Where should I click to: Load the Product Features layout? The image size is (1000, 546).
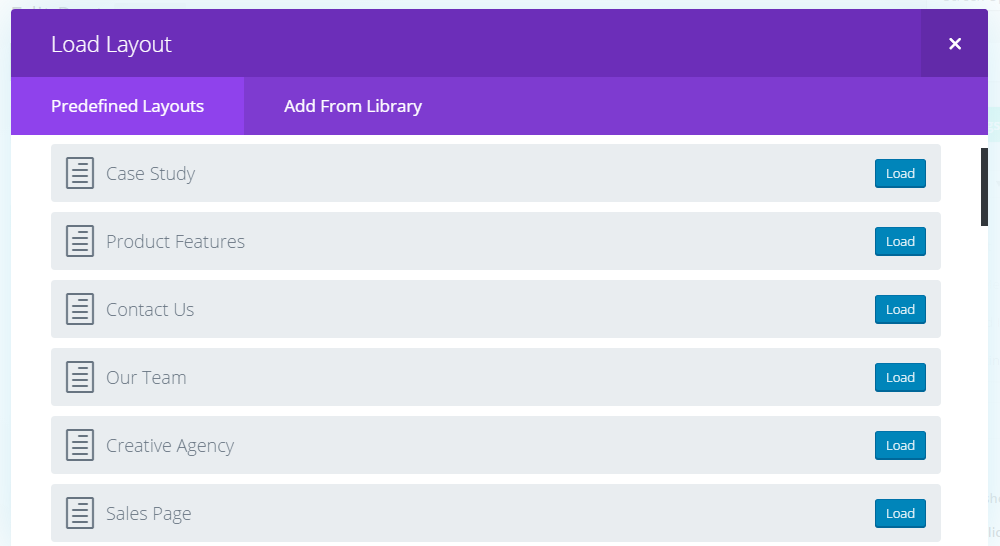click(x=900, y=242)
